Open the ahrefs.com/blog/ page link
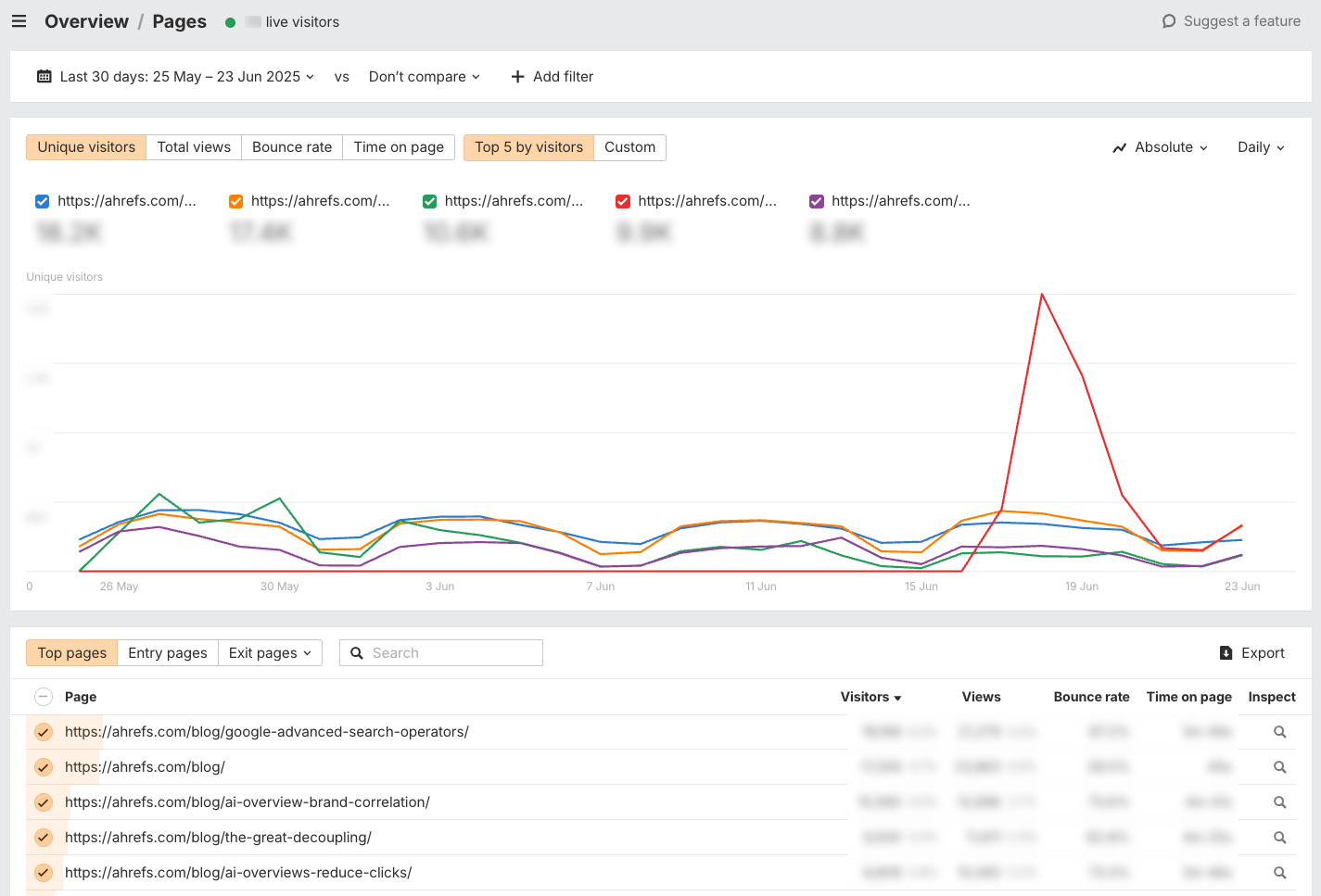 [145, 766]
